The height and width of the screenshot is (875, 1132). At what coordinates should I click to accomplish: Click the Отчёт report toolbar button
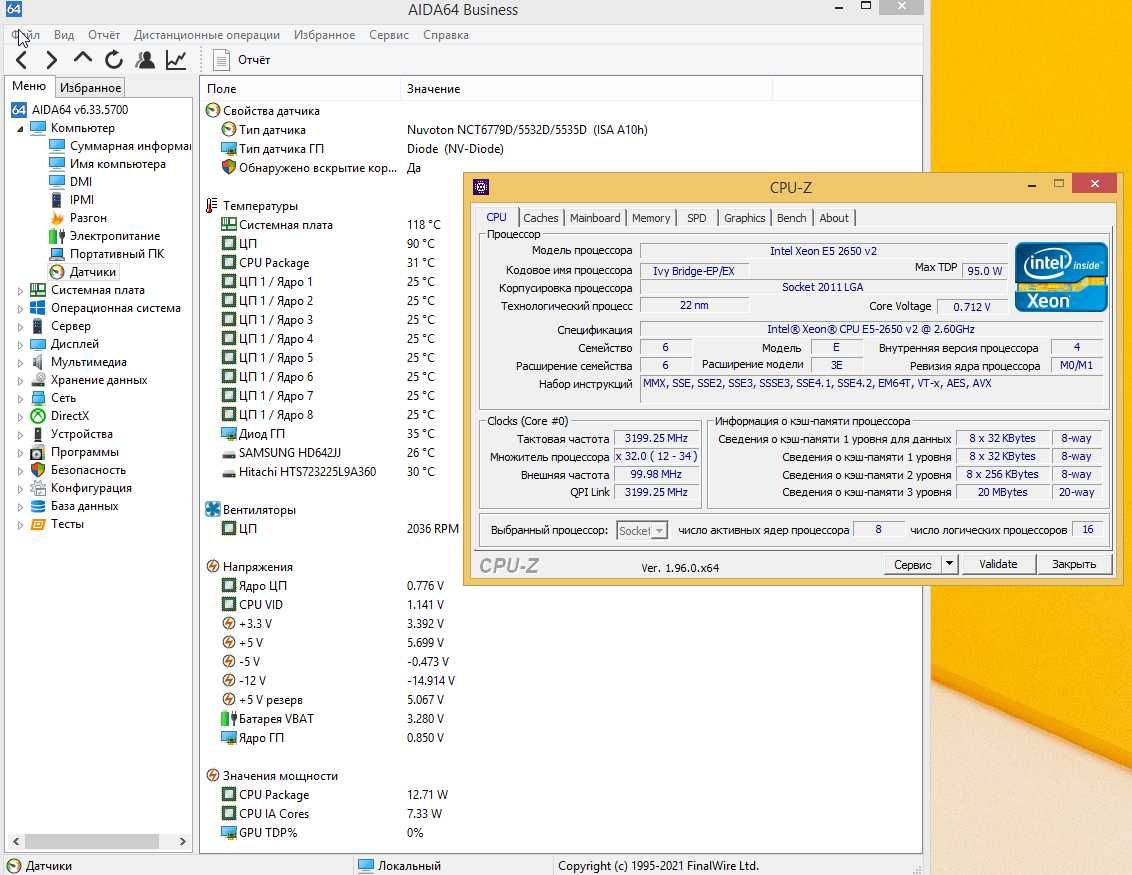[x=241, y=60]
